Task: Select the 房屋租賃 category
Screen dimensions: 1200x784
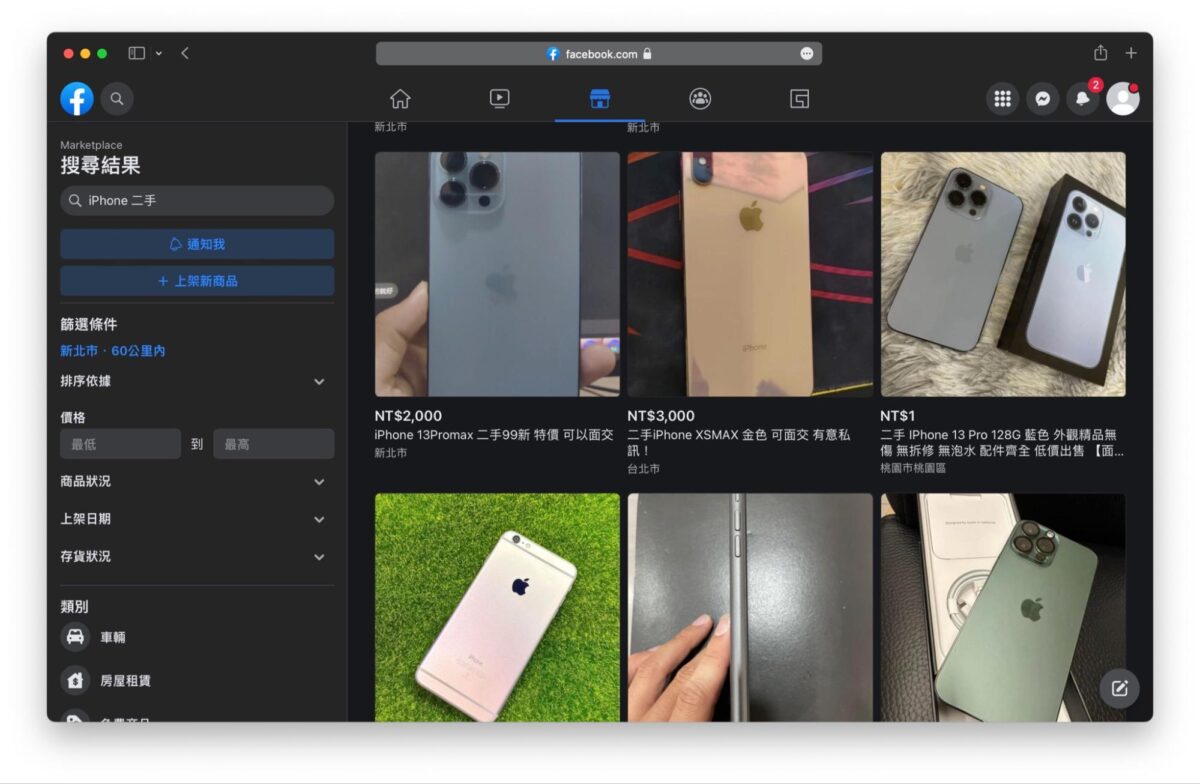Action: [197, 681]
